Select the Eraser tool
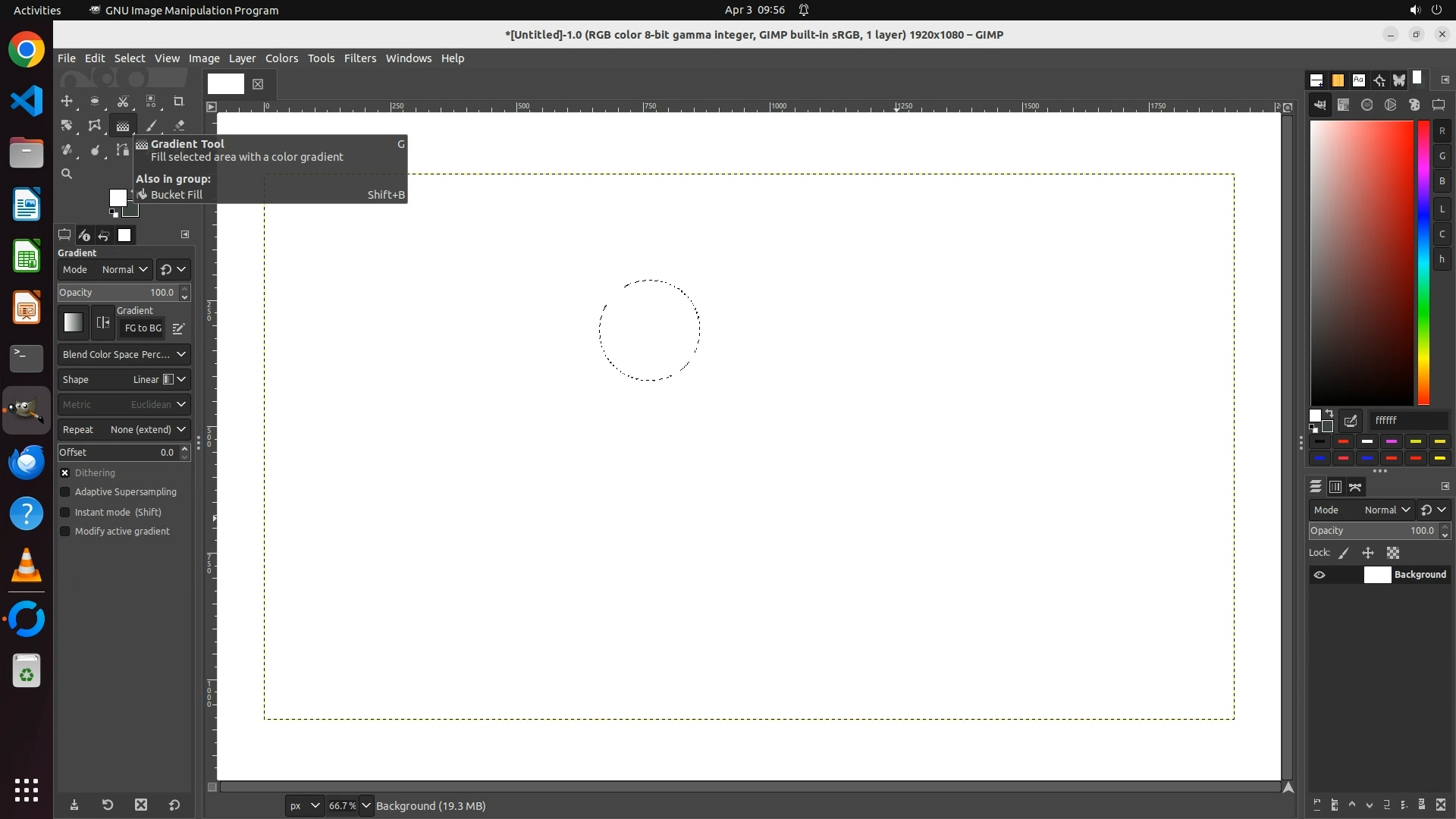1456x819 pixels. (179, 126)
